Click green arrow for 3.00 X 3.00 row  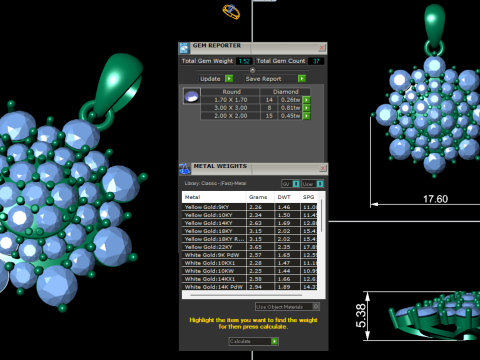click(x=306, y=108)
